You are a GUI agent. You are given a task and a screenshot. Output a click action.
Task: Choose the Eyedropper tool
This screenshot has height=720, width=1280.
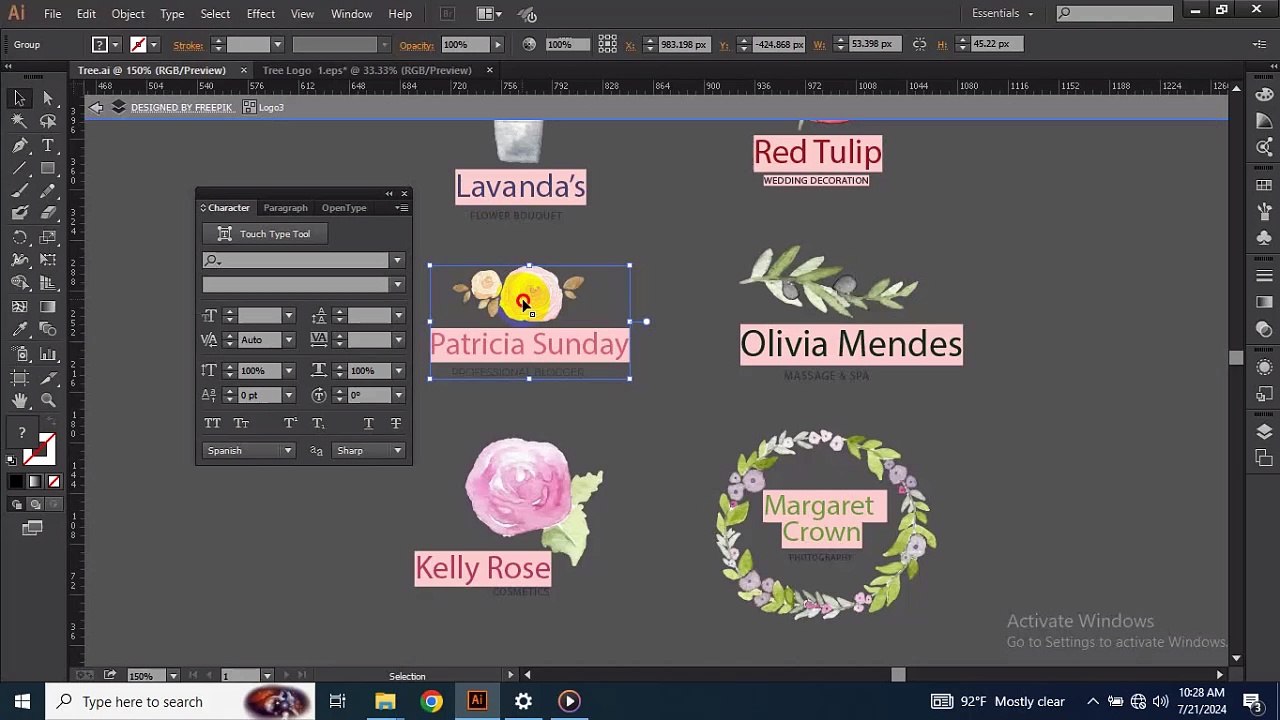(x=19, y=330)
